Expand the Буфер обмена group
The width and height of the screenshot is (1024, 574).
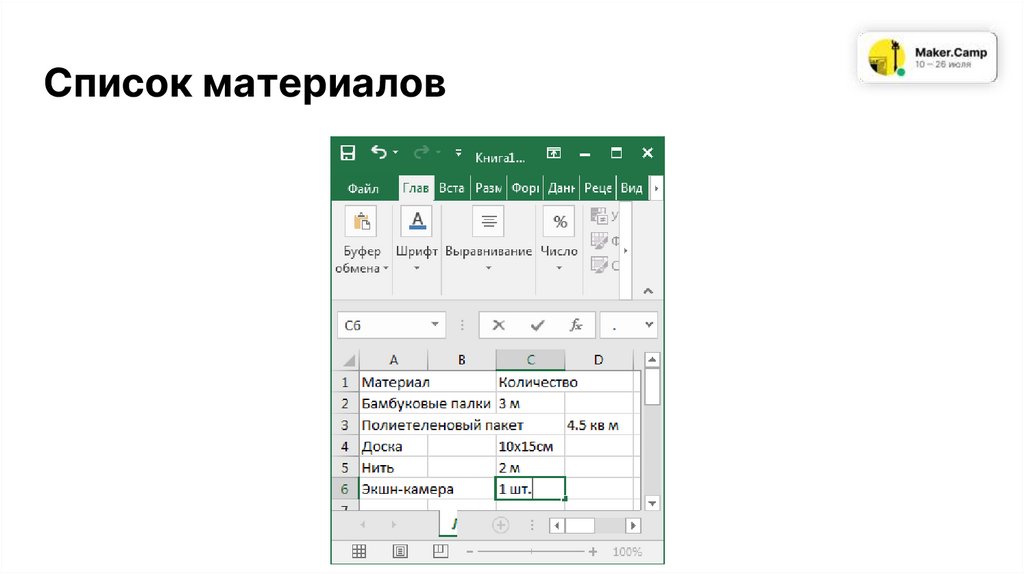[361, 259]
